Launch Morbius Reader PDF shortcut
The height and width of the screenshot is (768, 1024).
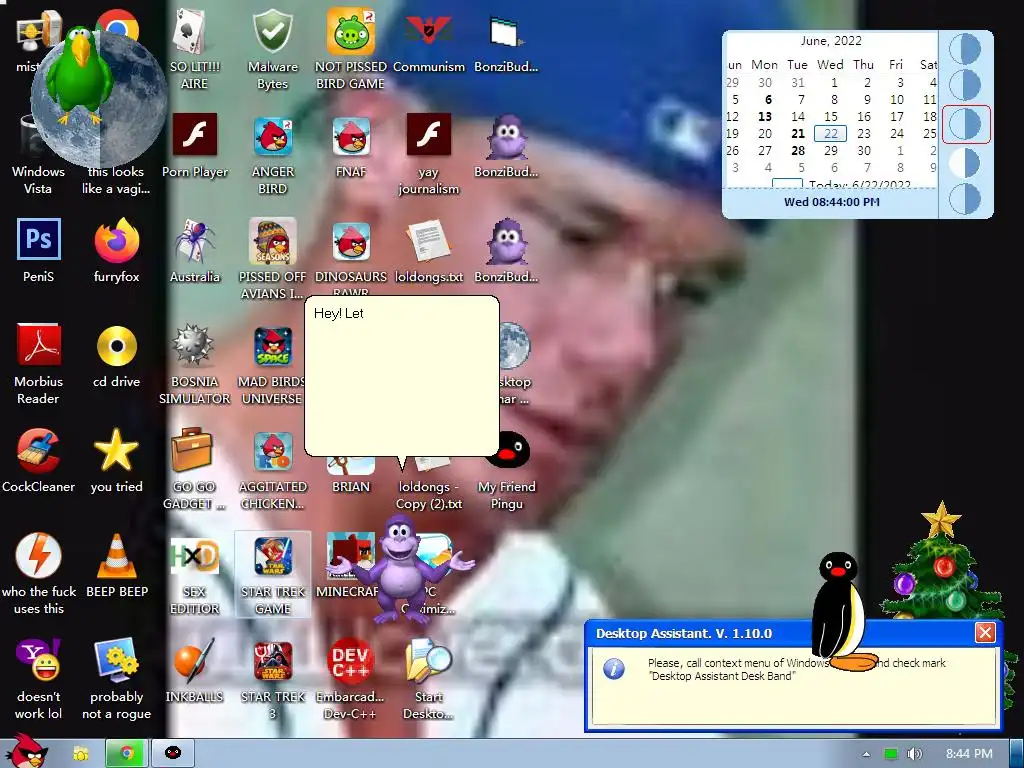click(x=39, y=364)
